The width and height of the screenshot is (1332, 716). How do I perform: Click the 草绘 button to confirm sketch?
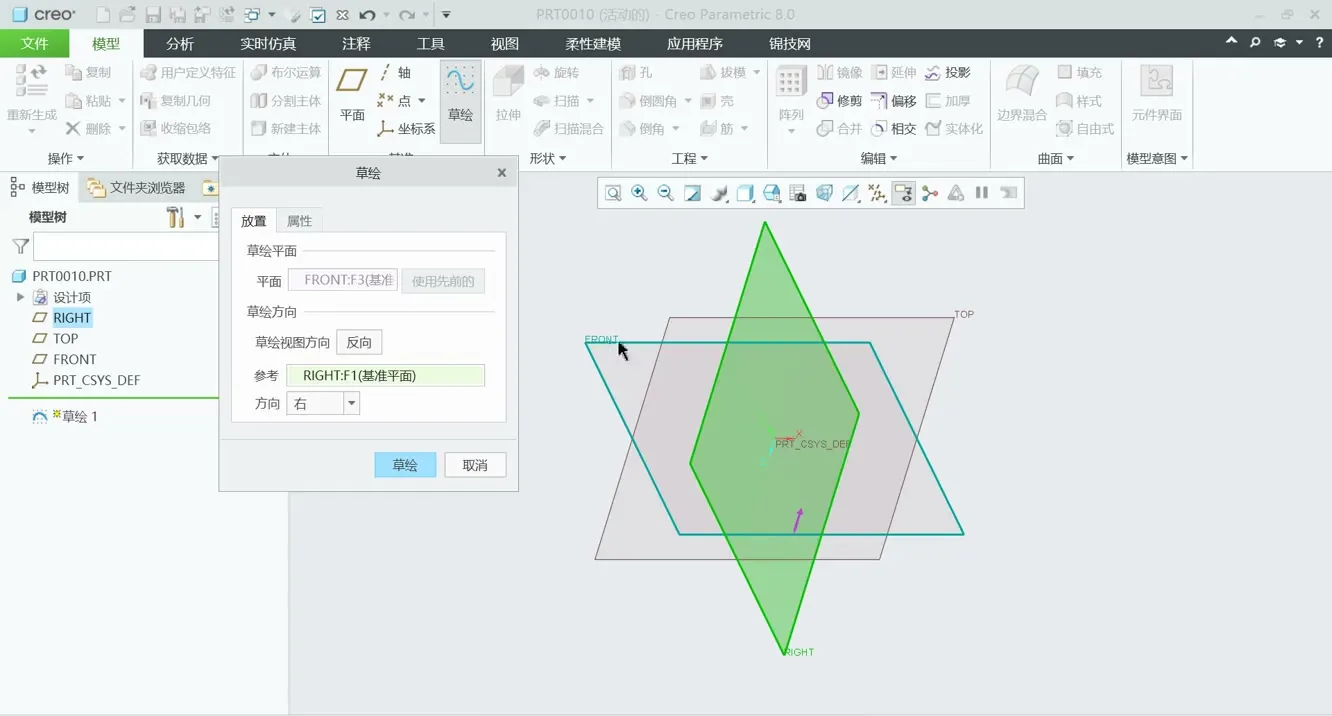point(405,465)
